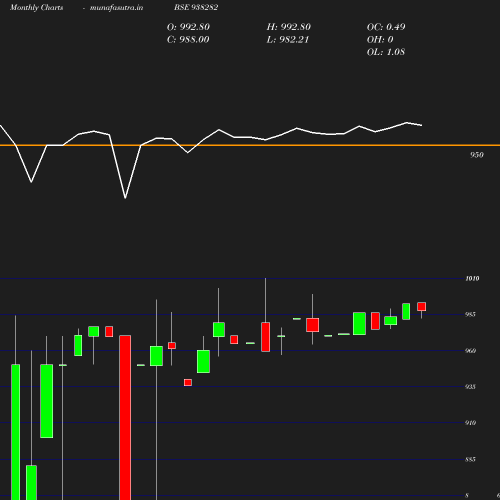Select the high value 'H: 992.80'

[x=289, y=27]
